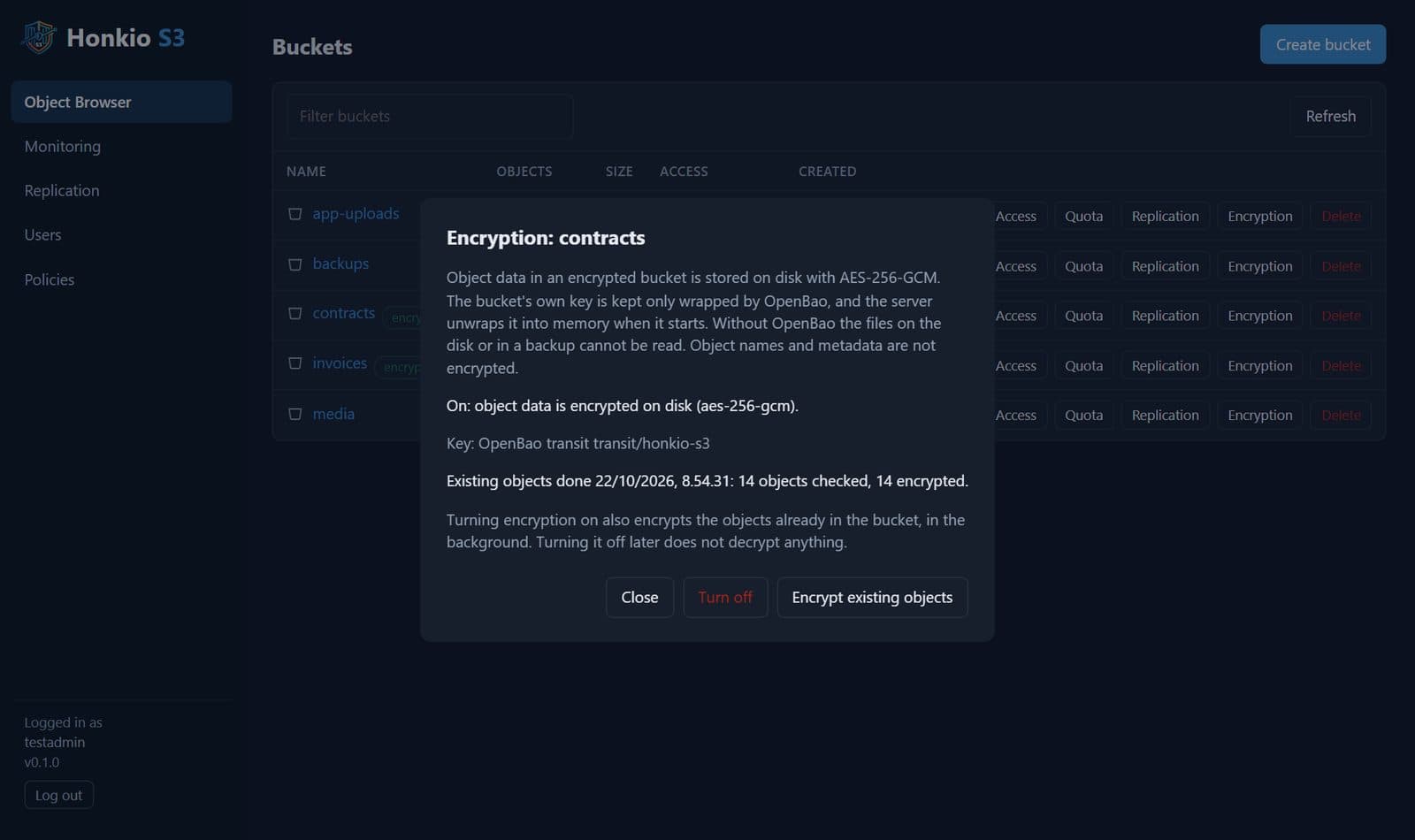Open the media bucket link
The height and width of the screenshot is (840, 1415).
point(333,414)
